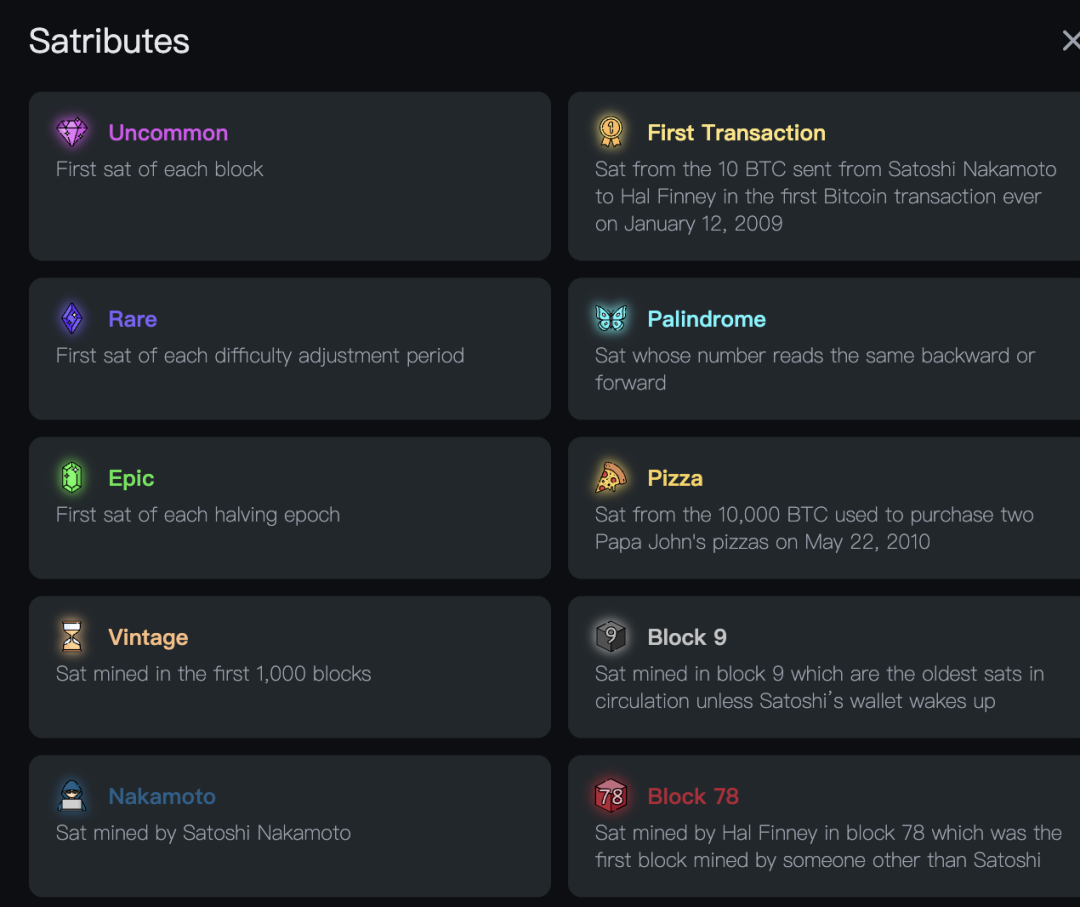Select the Rare satribute title
Viewport: 1080px width, 907px height.
pyautogui.click(x=132, y=319)
